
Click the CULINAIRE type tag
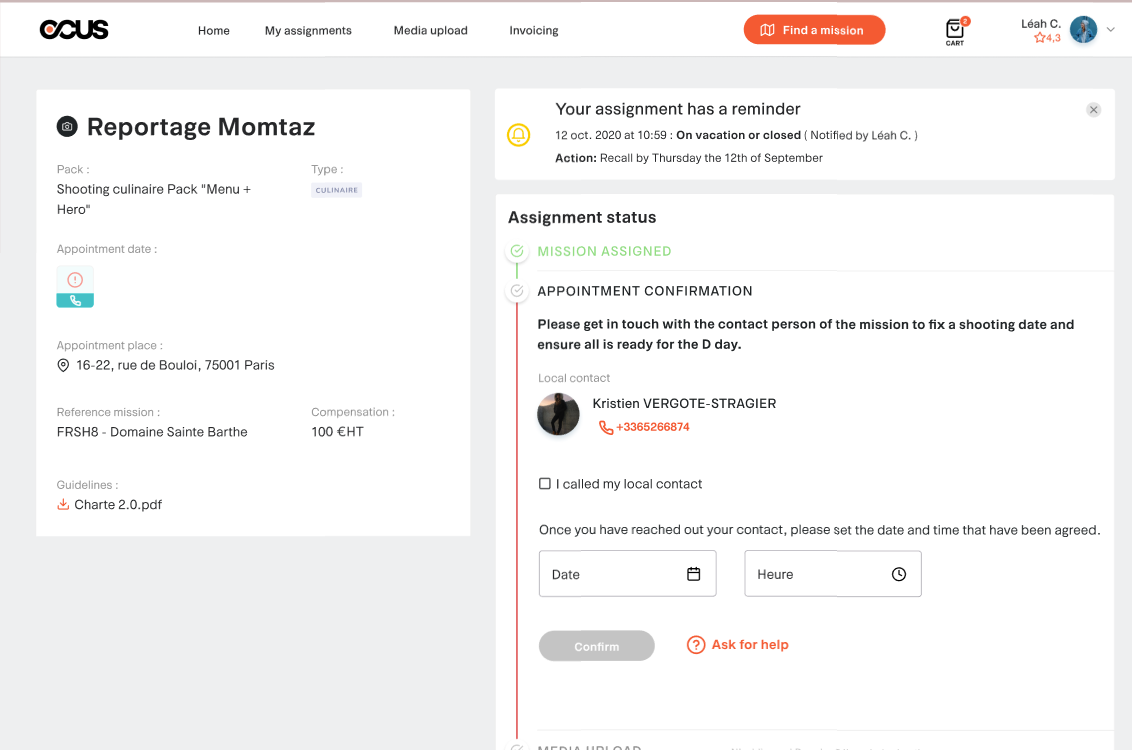point(336,190)
